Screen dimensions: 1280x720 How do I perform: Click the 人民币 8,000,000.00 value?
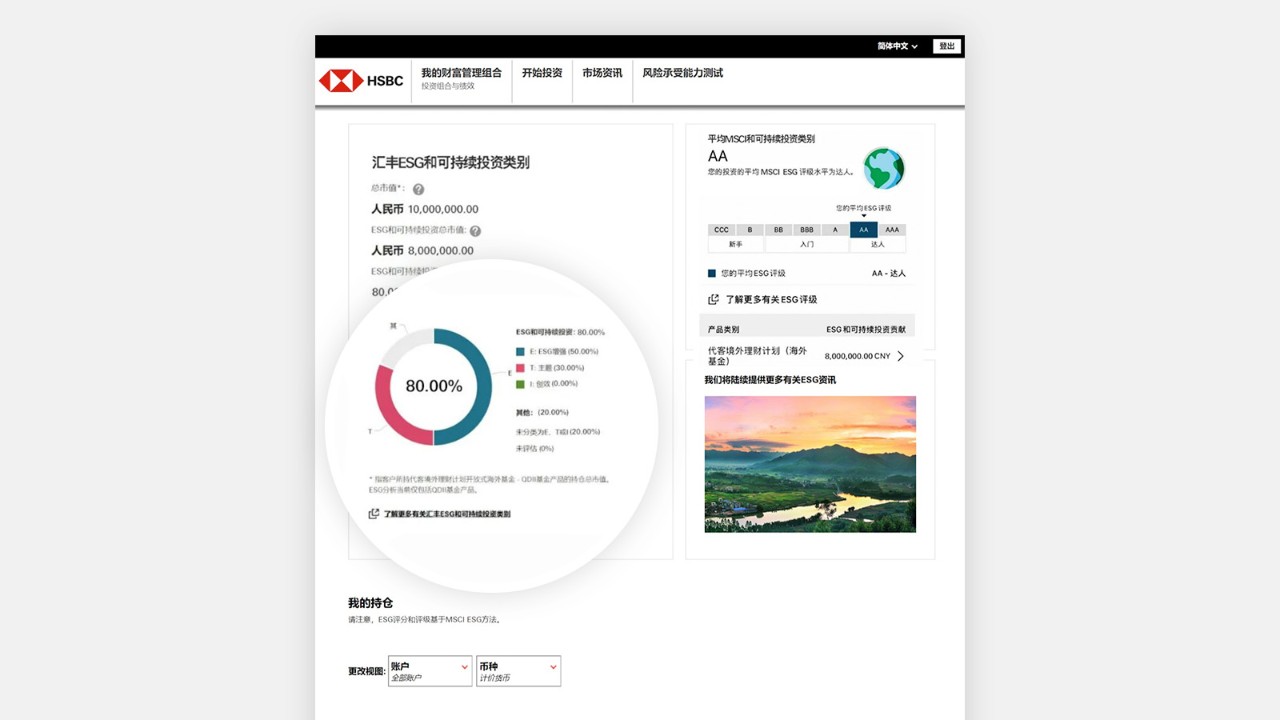pos(423,251)
